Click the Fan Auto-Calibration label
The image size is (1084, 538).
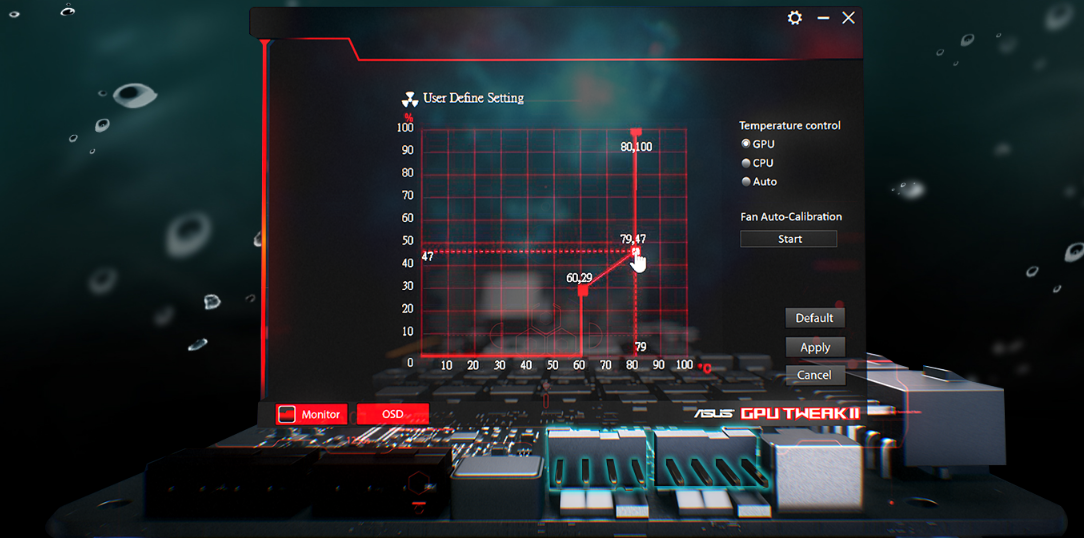coord(791,217)
